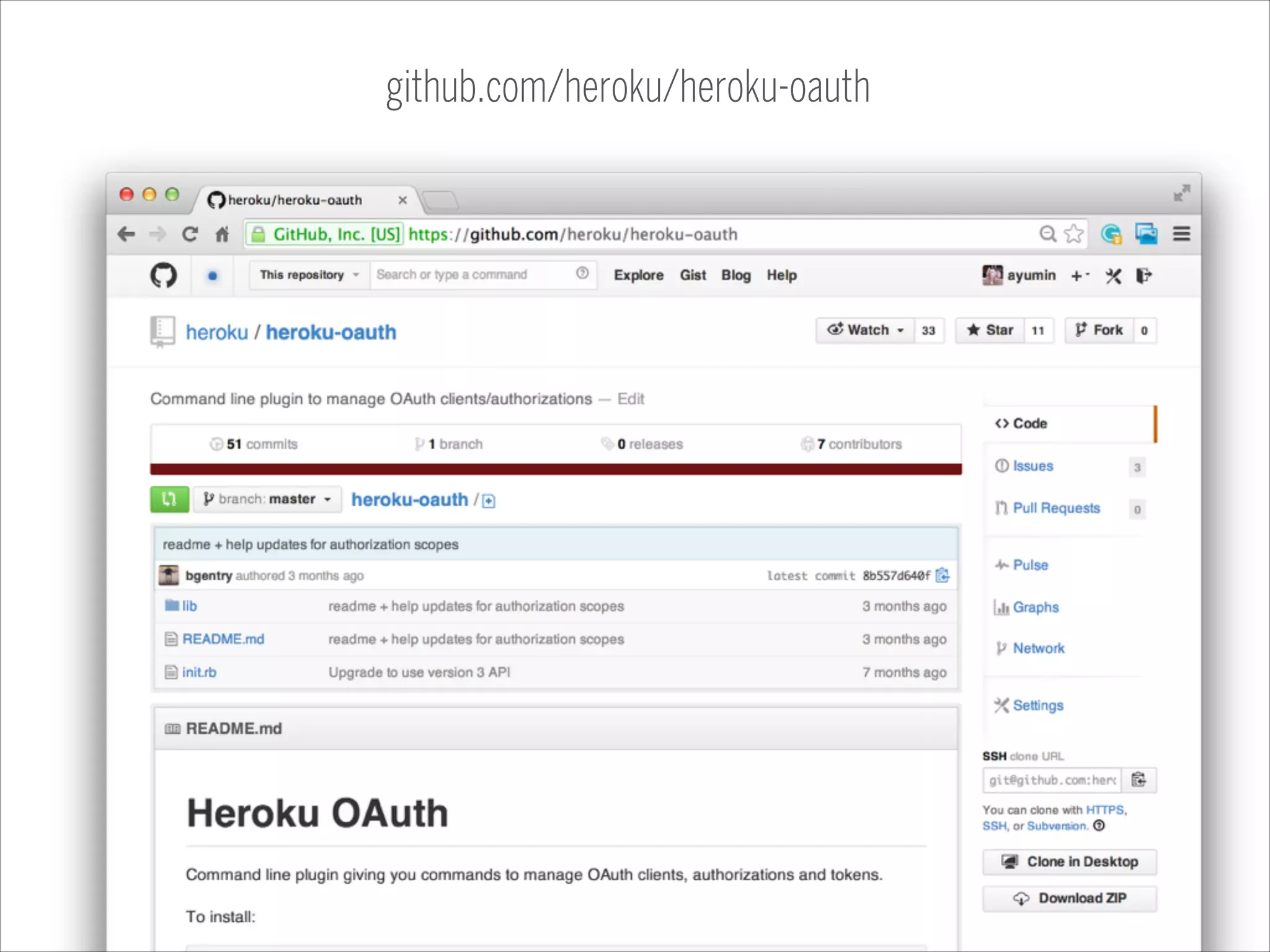Click the green compare and review button
Image resolution: width=1270 pixels, height=952 pixels.
click(x=169, y=499)
